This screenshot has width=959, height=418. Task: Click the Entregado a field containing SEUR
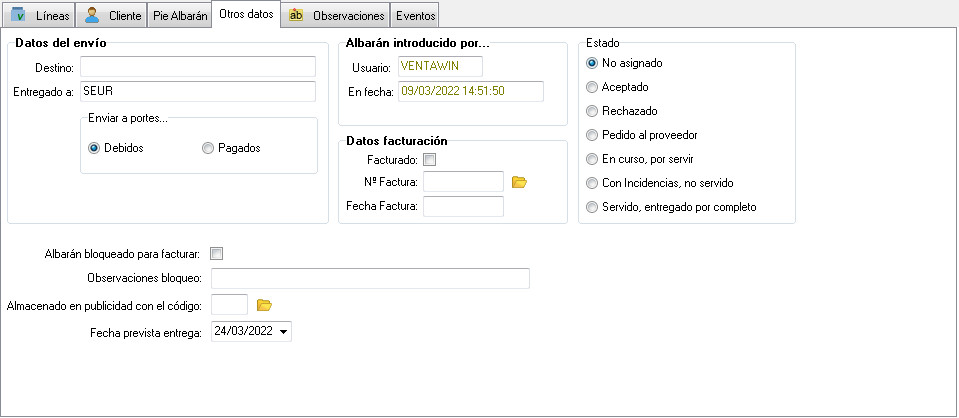coord(198,92)
